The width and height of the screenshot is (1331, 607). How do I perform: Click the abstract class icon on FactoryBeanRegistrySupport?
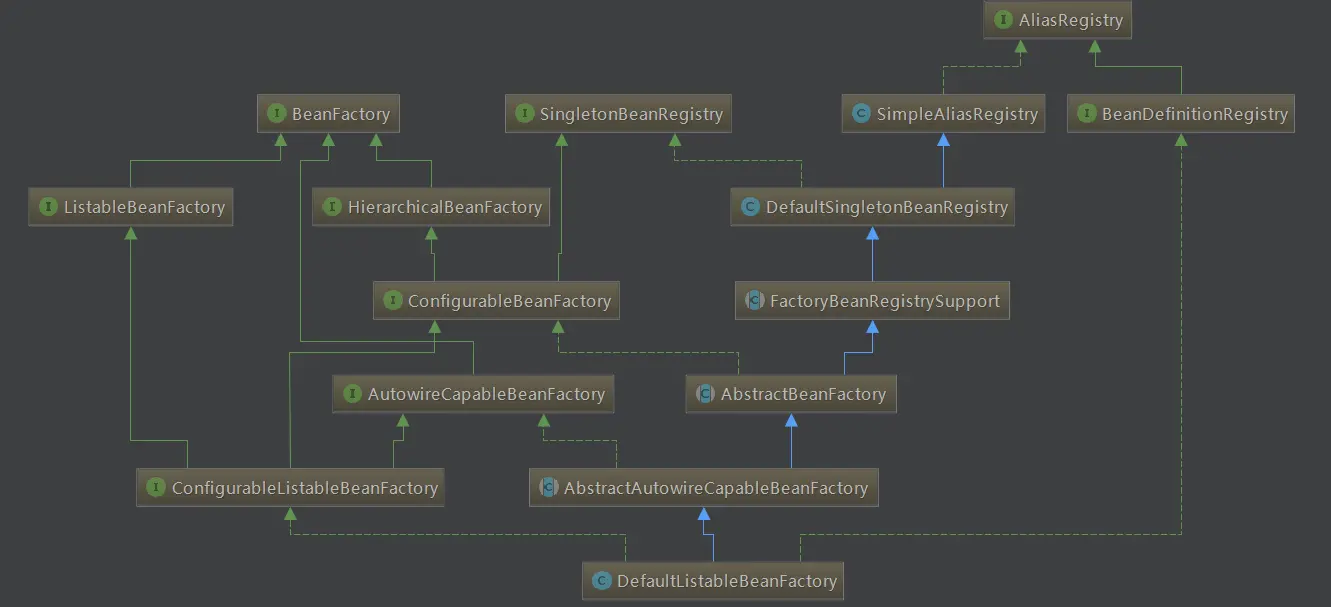[x=753, y=301]
